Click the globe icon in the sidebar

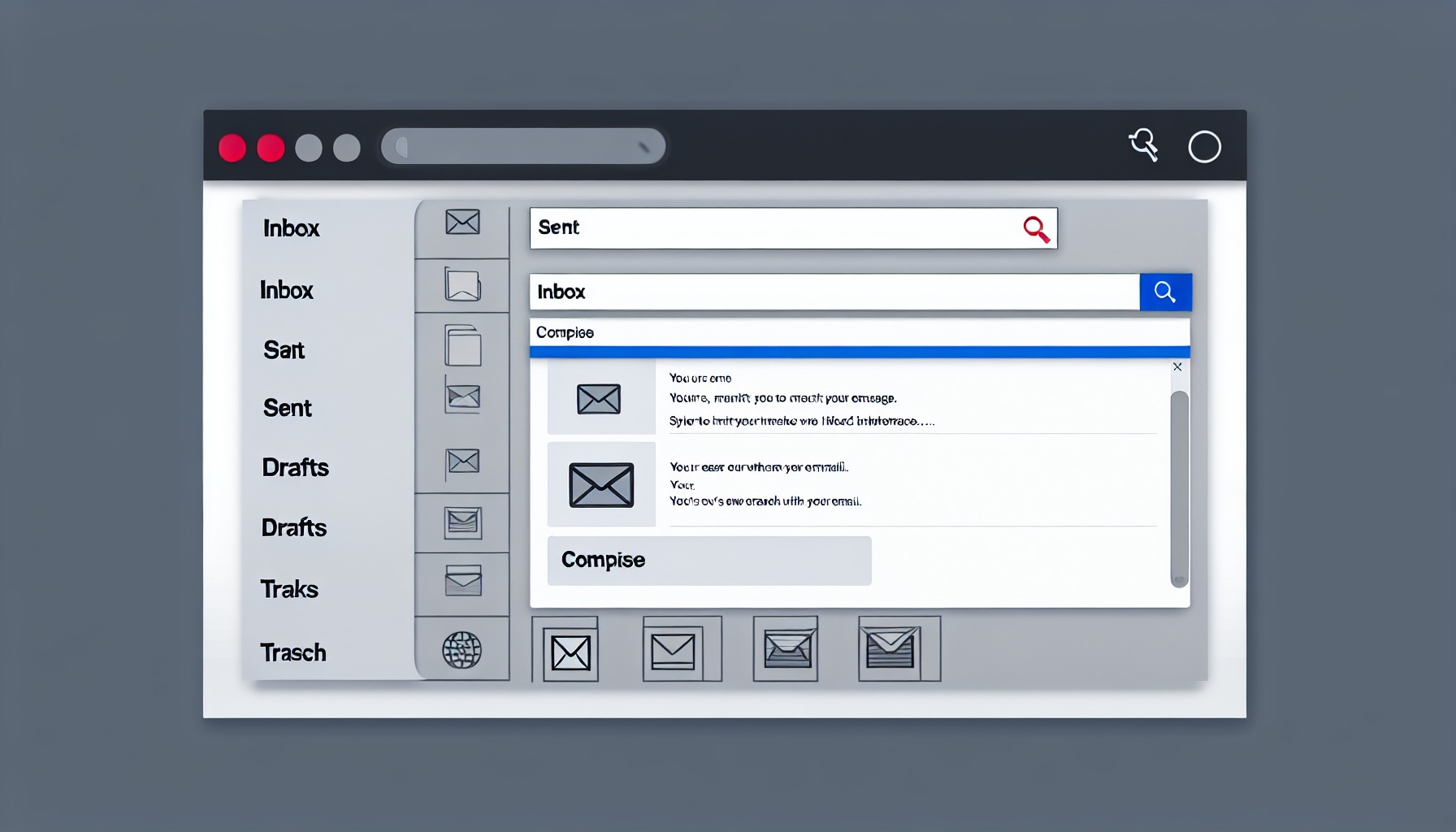tap(461, 650)
